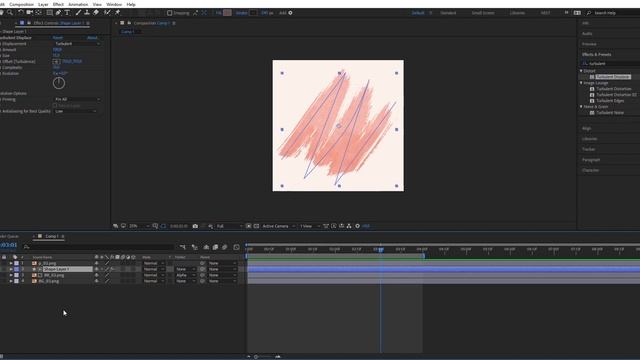The width and height of the screenshot is (640, 360).
Task: Select Turbulent Noise effect in list
Action: pyautogui.click(x=610, y=113)
